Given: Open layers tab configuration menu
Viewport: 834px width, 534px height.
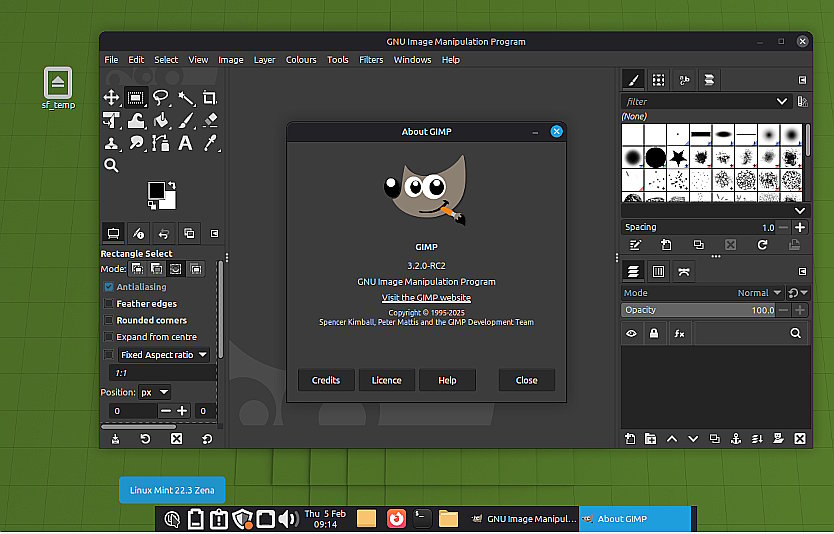Looking at the screenshot, I should [803, 272].
